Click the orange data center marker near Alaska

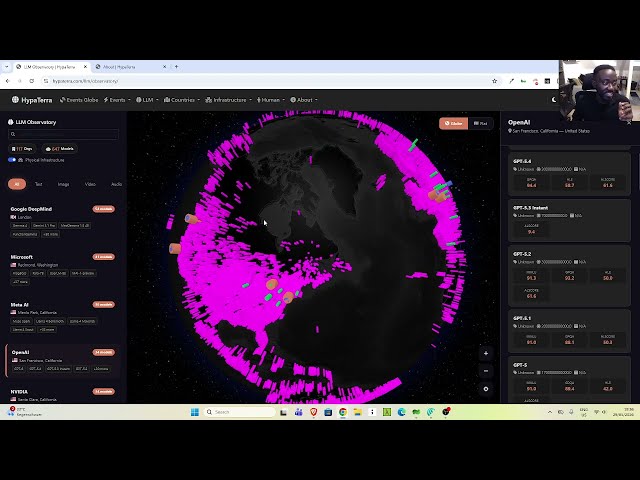pyautogui.click(x=191, y=219)
